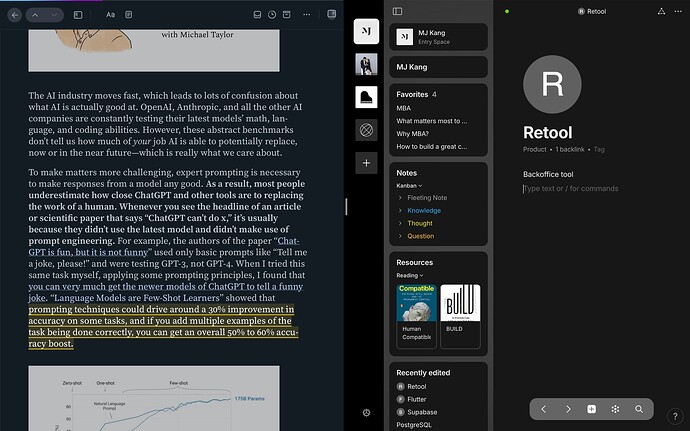690x431 pixels.
Task: Open the BUILD book card
Action: coord(460,316)
